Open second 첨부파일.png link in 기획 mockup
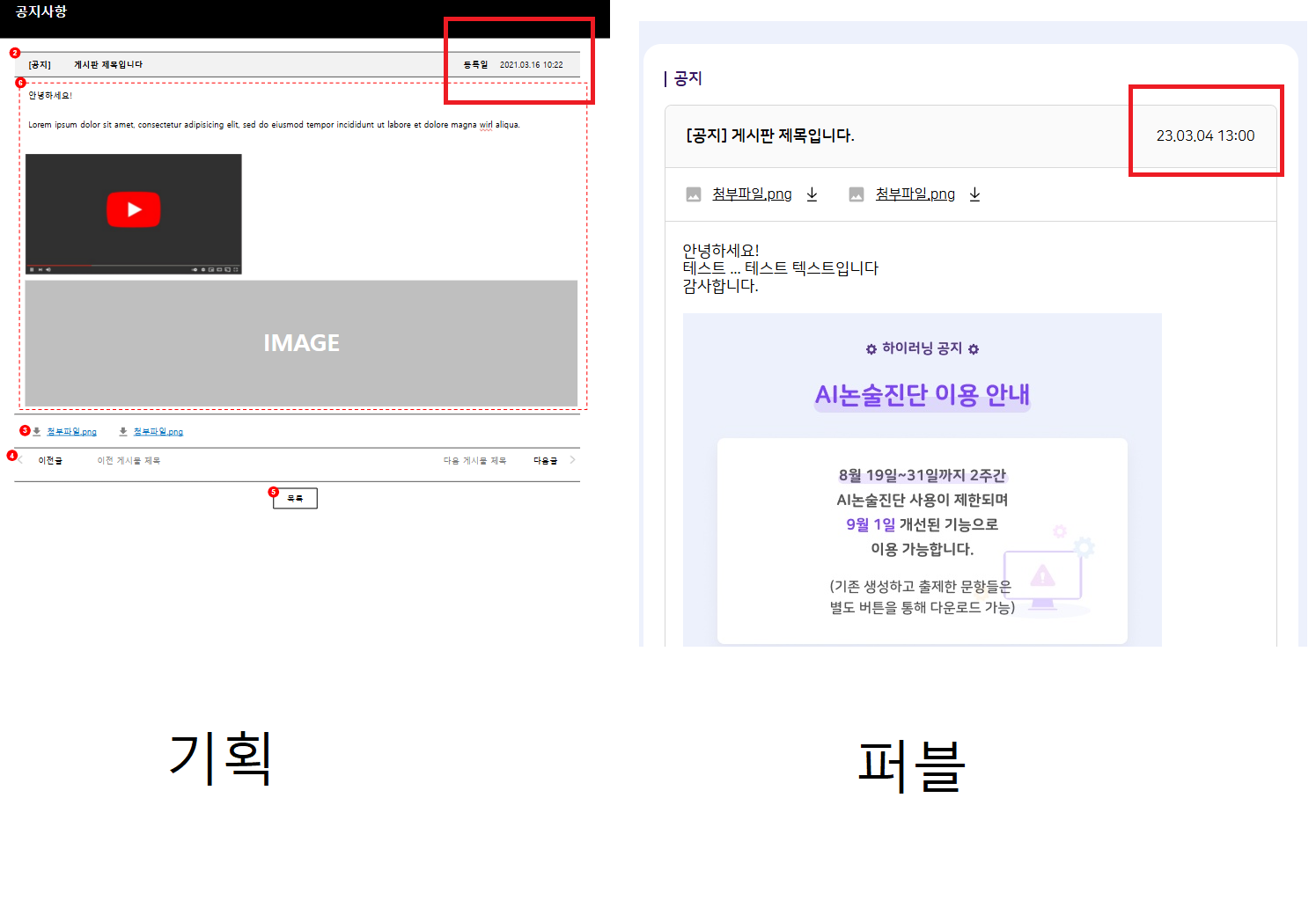1316x915 pixels. tap(158, 432)
